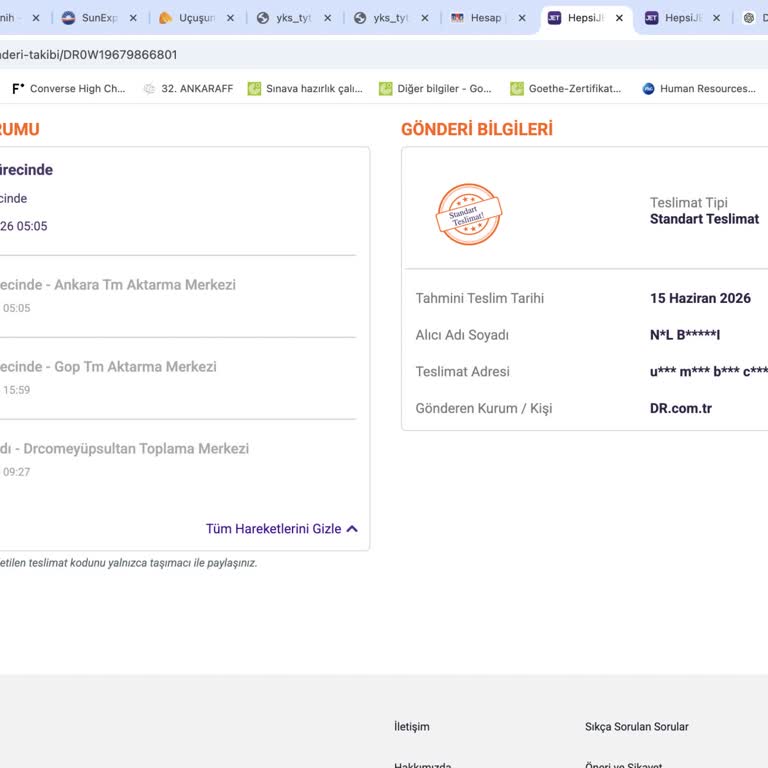Close the active HepsiJET tab

(619, 18)
